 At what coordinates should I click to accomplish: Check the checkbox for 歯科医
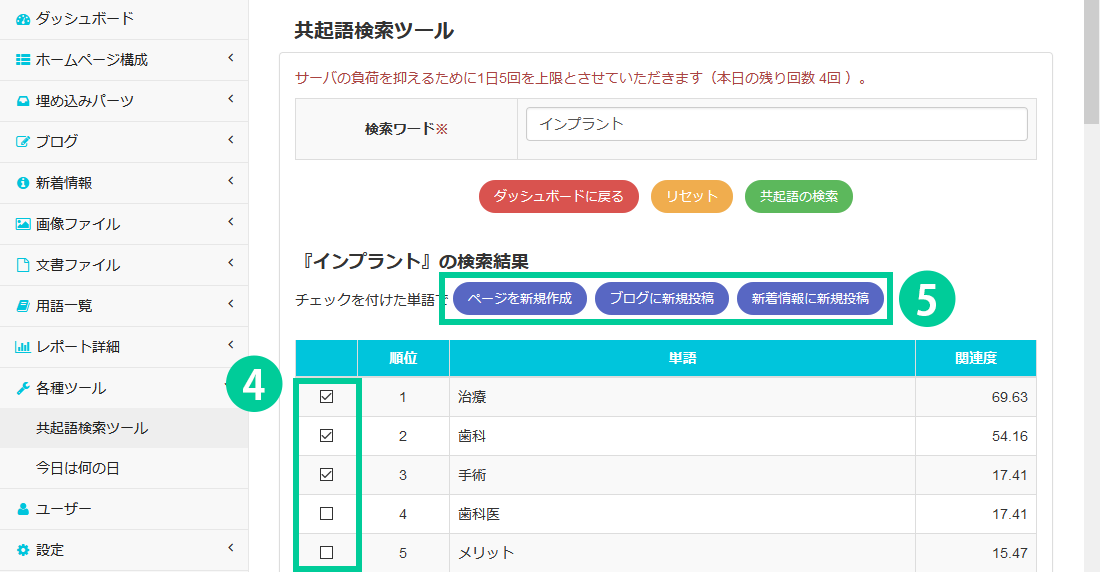coord(326,514)
